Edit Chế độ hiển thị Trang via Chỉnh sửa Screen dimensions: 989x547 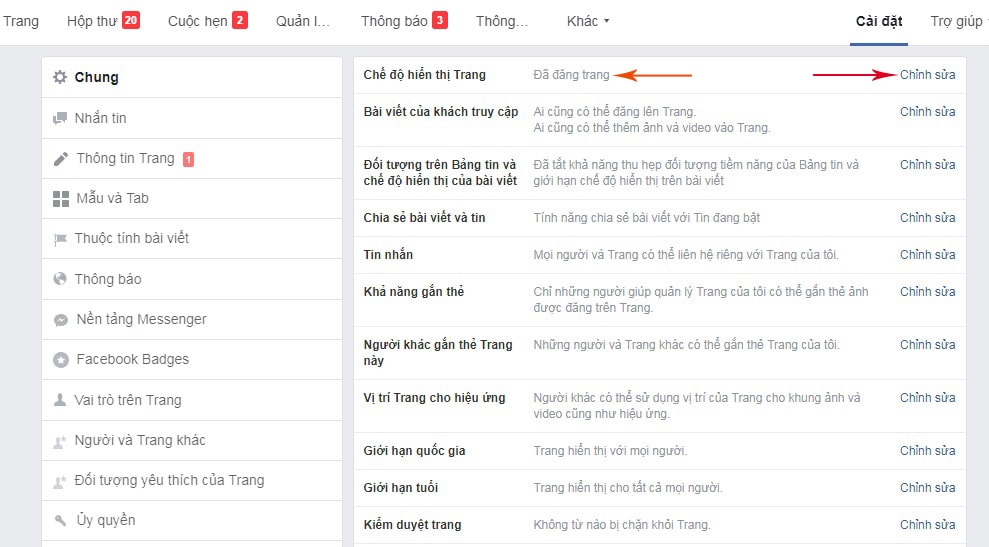click(x=927, y=74)
